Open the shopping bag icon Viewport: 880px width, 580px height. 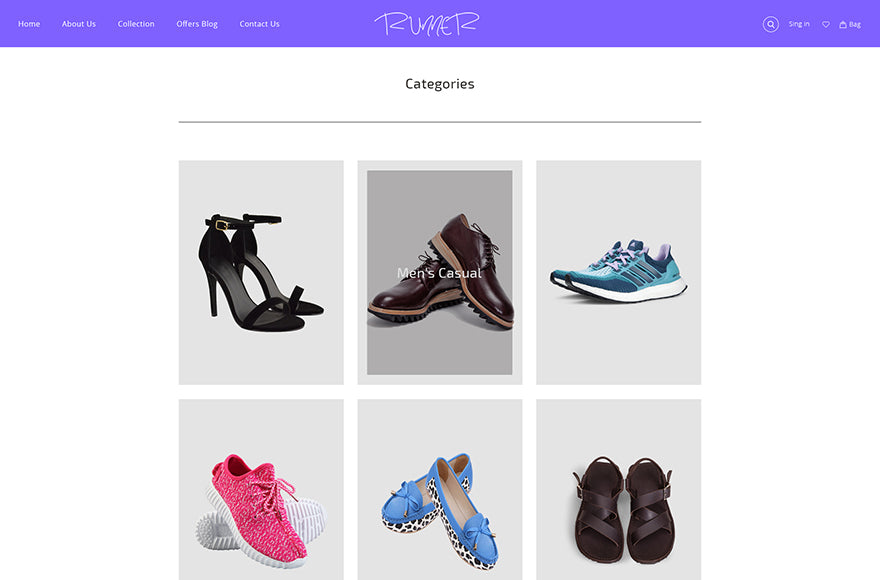click(x=842, y=24)
